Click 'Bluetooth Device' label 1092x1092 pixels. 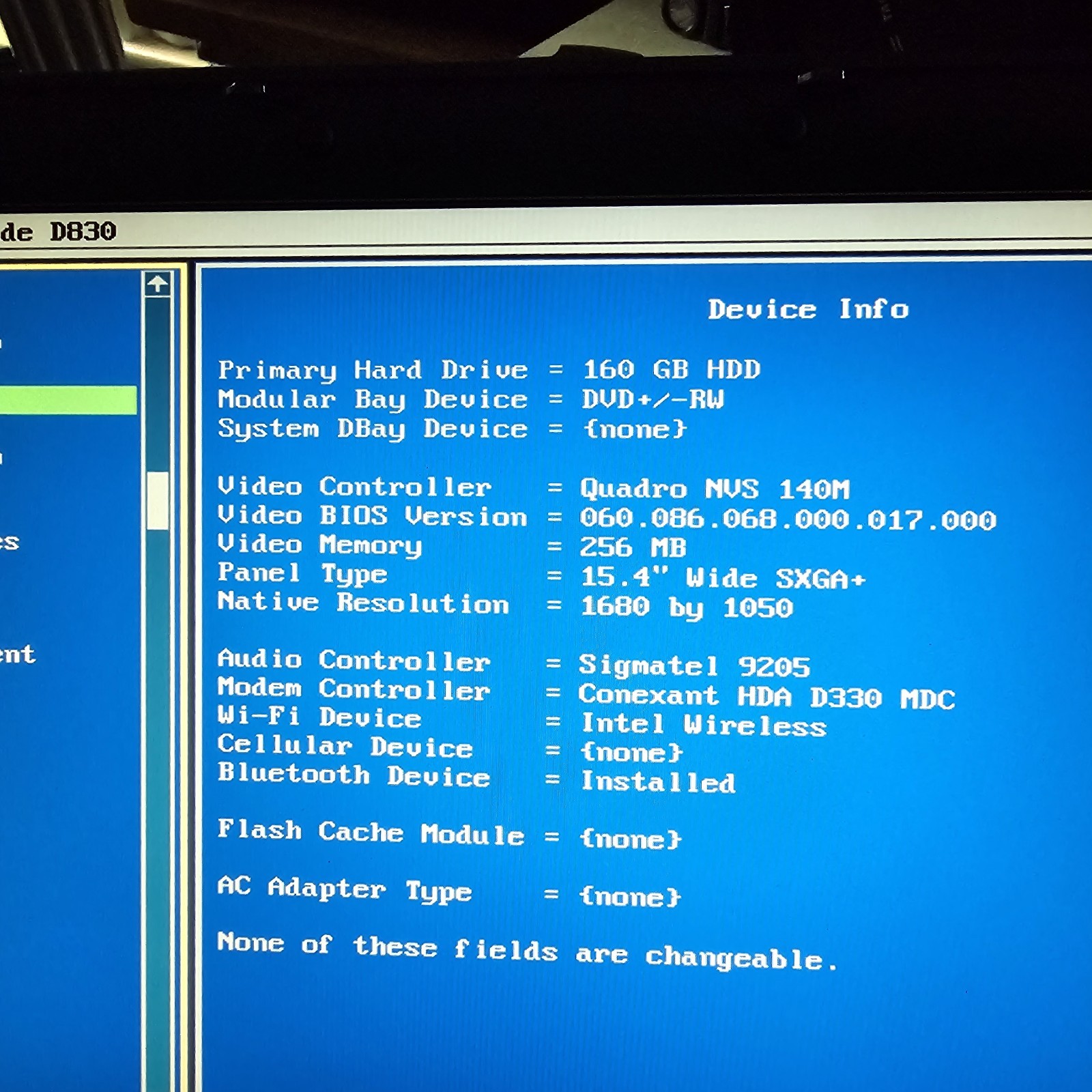[x=354, y=775]
